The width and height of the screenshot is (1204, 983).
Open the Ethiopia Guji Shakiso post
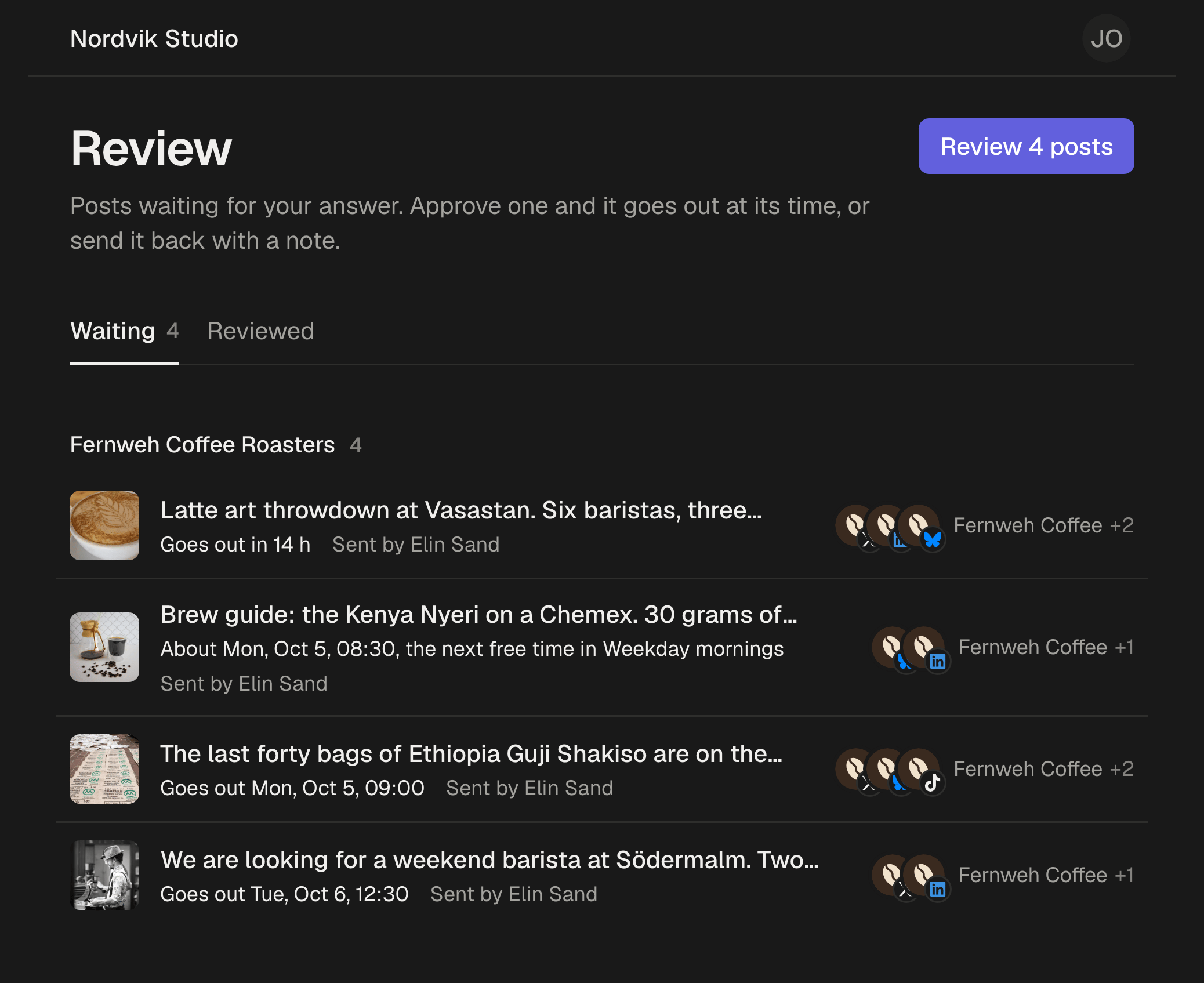tap(601, 770)
